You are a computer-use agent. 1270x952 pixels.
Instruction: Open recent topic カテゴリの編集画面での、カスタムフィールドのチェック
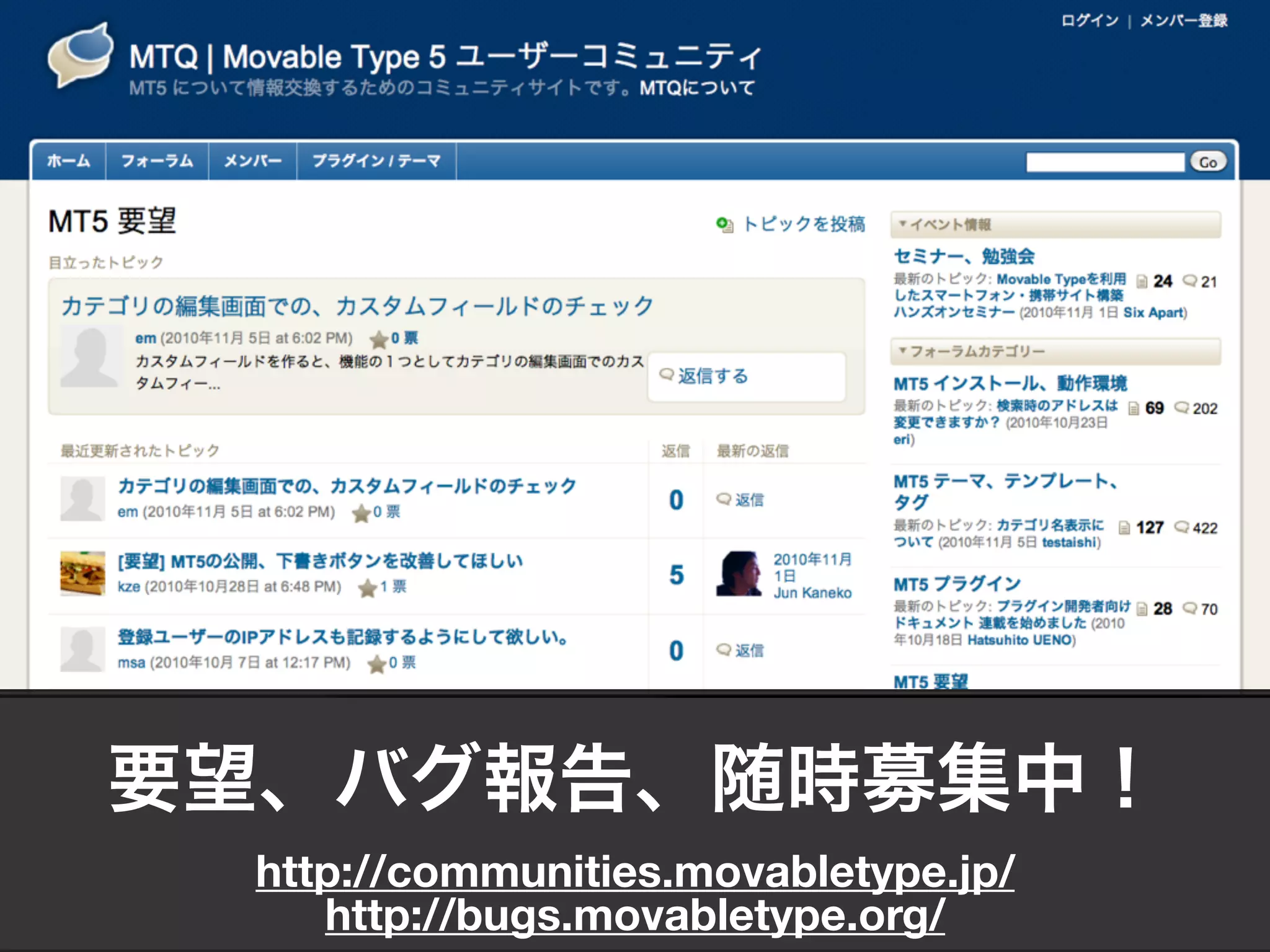(x=347, y=486)
